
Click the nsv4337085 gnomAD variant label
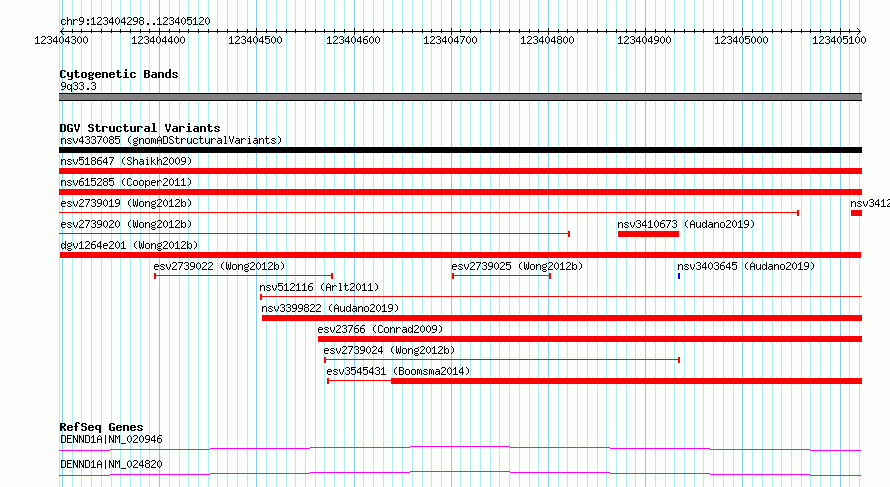(171, 140)
